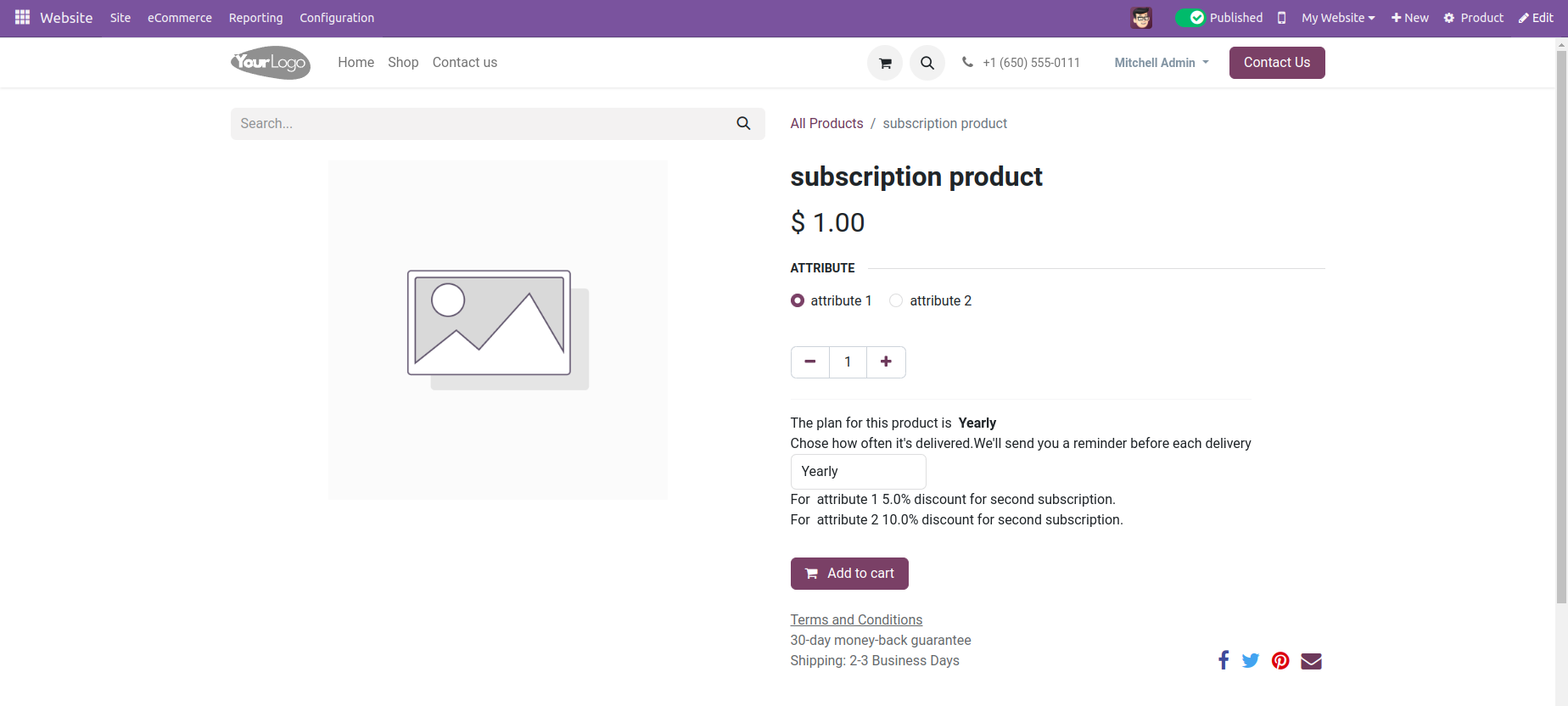The height and width of the screenshot is (706, 1568).
Task: Share product on Twitter
Action: pyautogui.click(x=1251, y=660)
